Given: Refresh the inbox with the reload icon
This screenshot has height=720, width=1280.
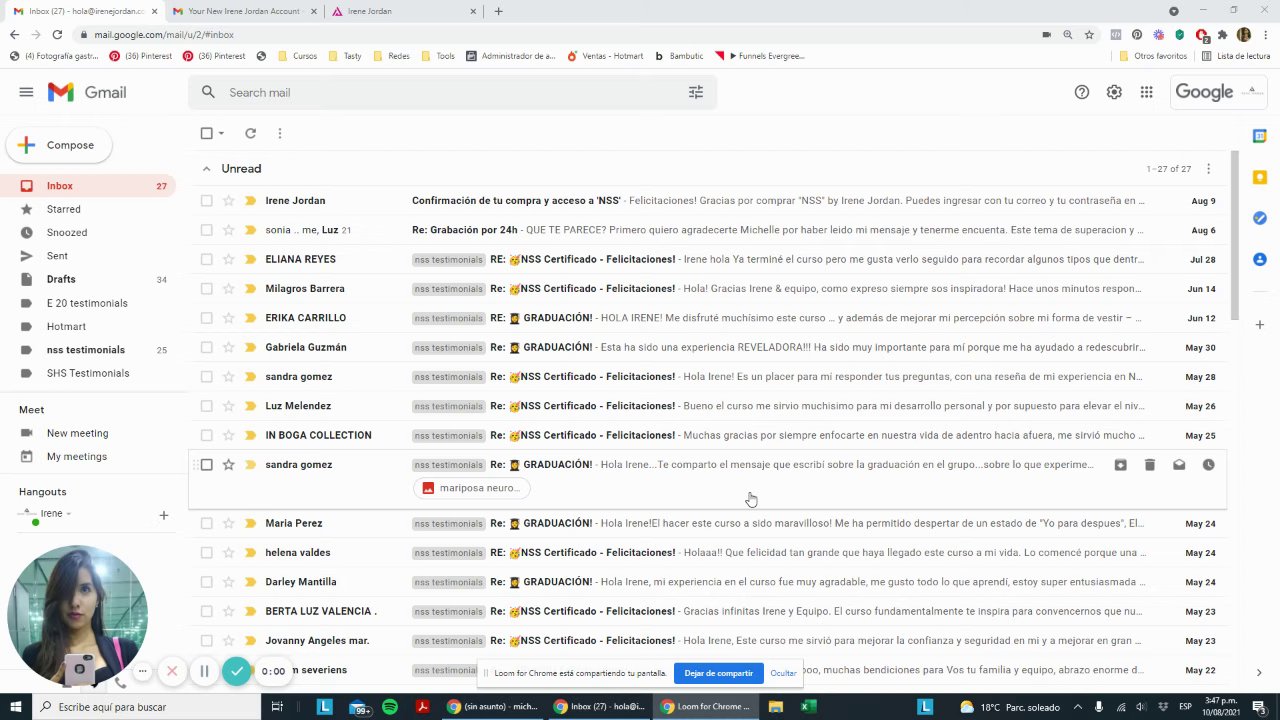Looking at the screenshot, I should pos(251,133).
